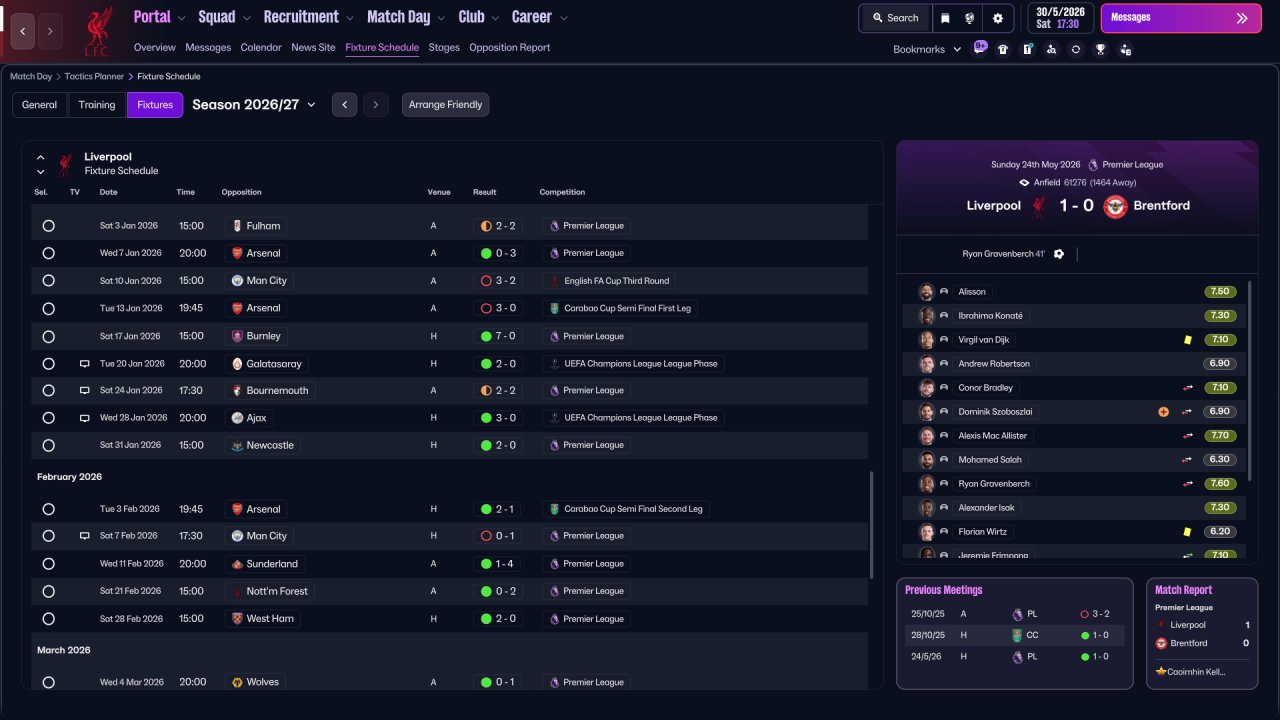This screenshot has height=720, width=1280.
Task: Go back with the left history arrow
Action: coord(23,31)
